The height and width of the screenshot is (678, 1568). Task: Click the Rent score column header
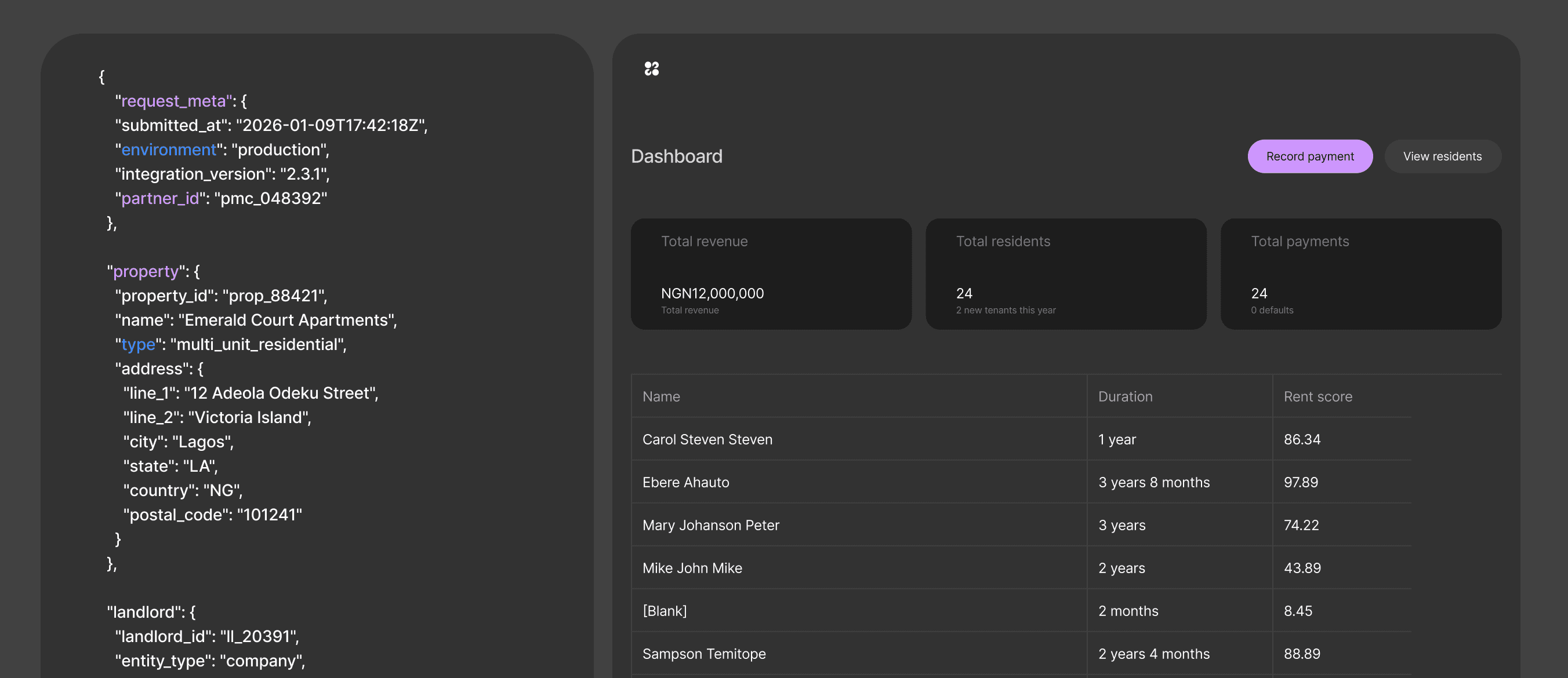coord(1318,396)
